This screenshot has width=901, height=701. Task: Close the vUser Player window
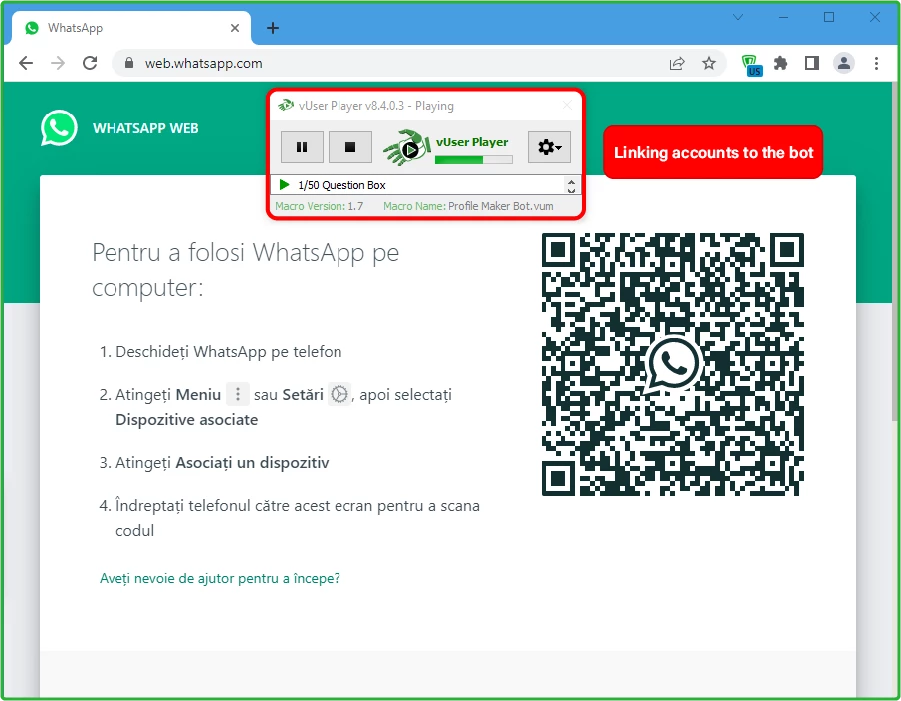(567, 105)
